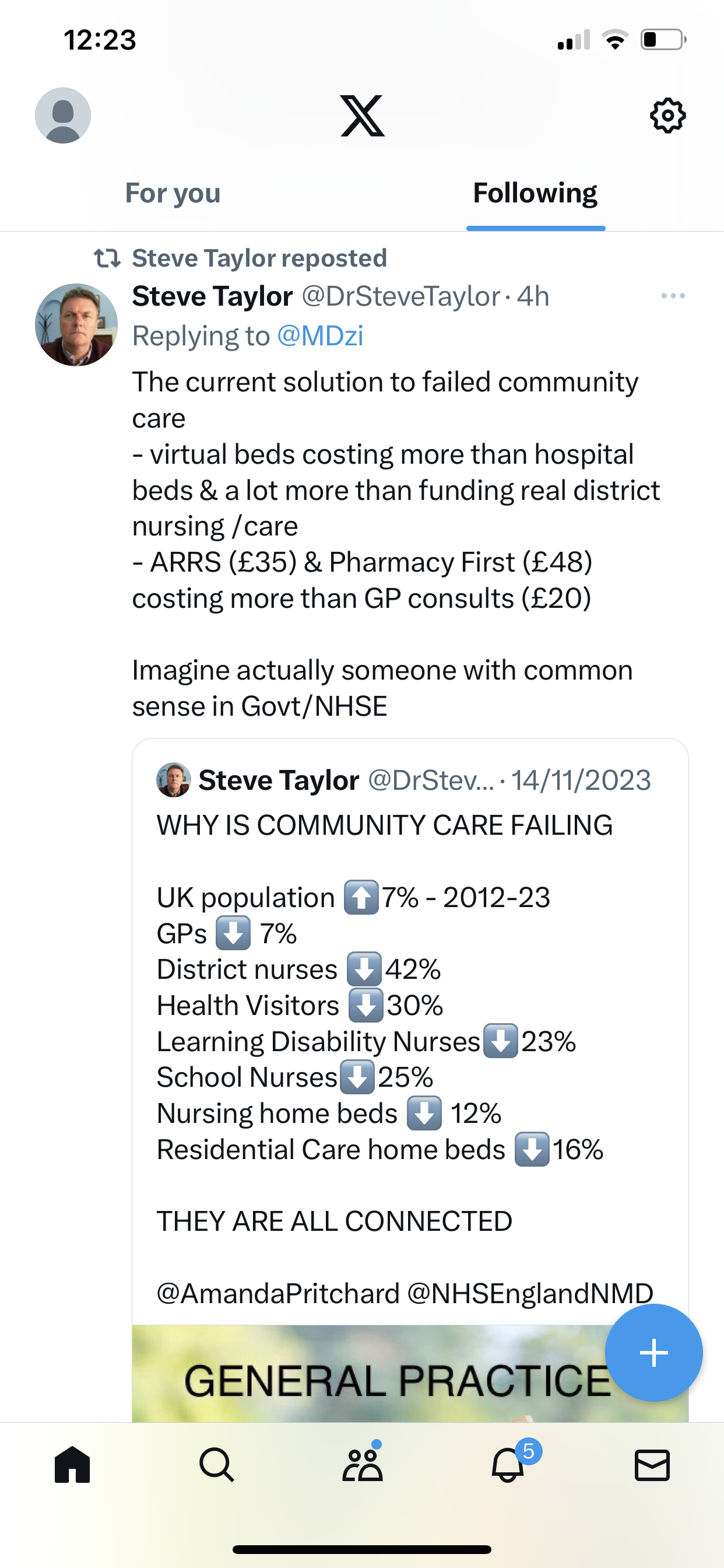Open the three-dot menu on Steve Taylor's post
The image size is (724, 1568).
(673, 296)
